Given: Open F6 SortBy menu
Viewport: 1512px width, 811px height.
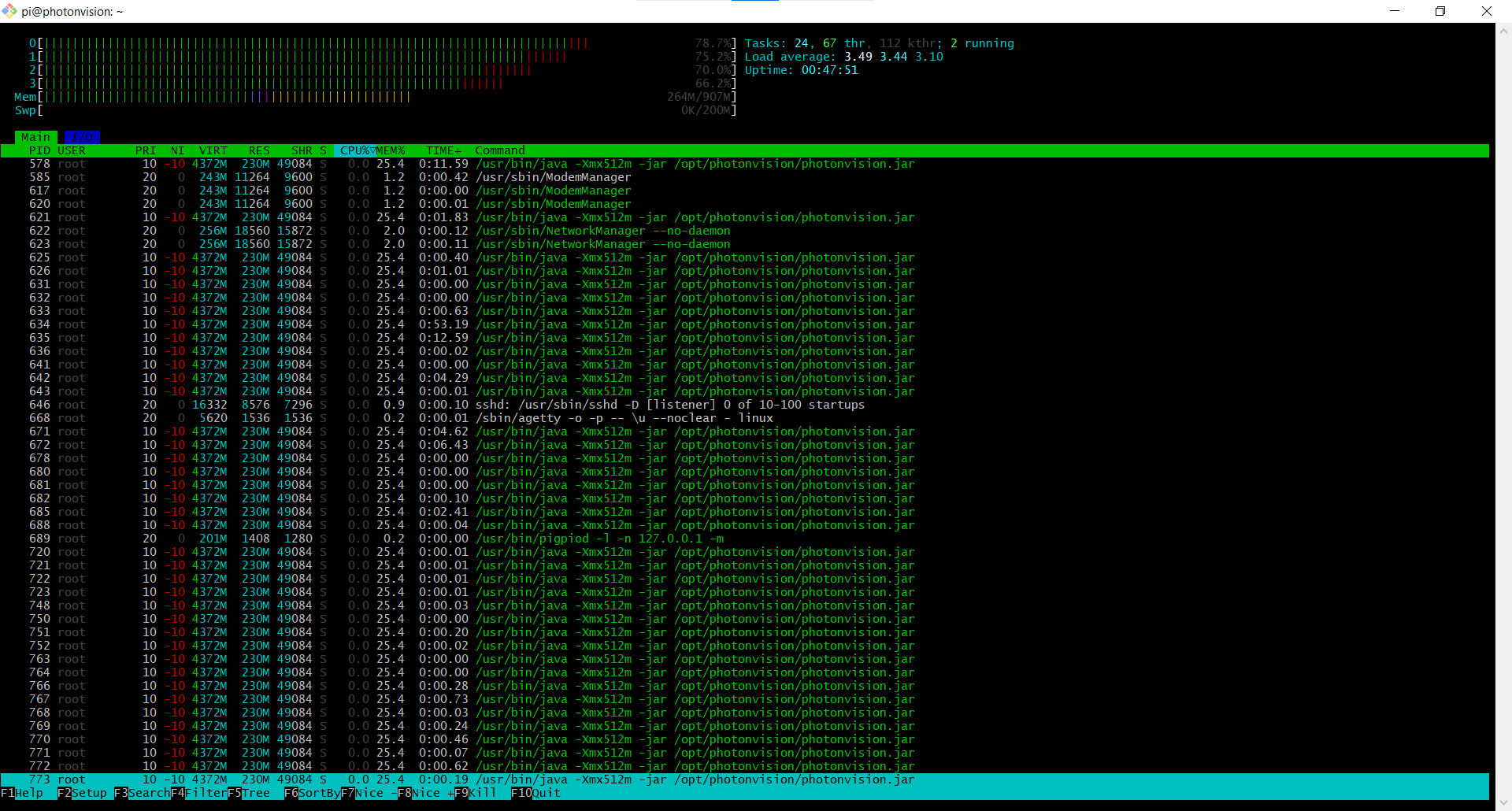Looking at the screenshot, I should click(x=312, y=793).
